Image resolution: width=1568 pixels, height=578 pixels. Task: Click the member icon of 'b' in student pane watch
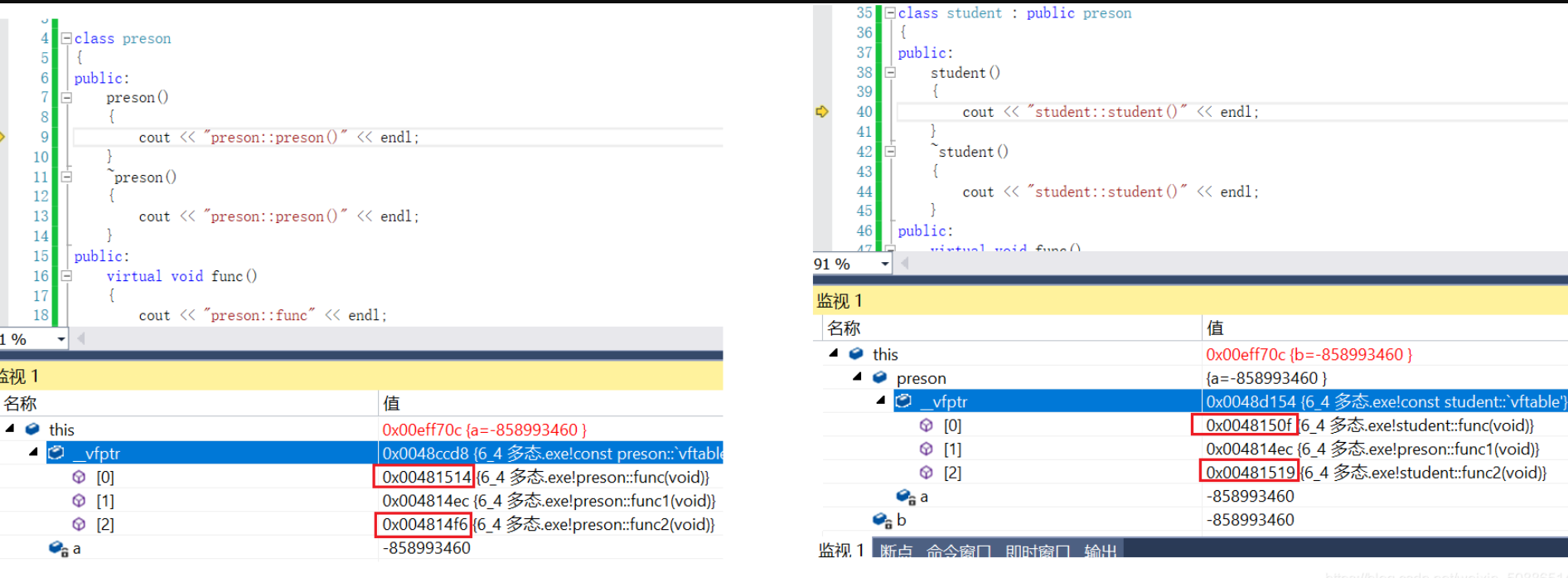coord(883,520)
